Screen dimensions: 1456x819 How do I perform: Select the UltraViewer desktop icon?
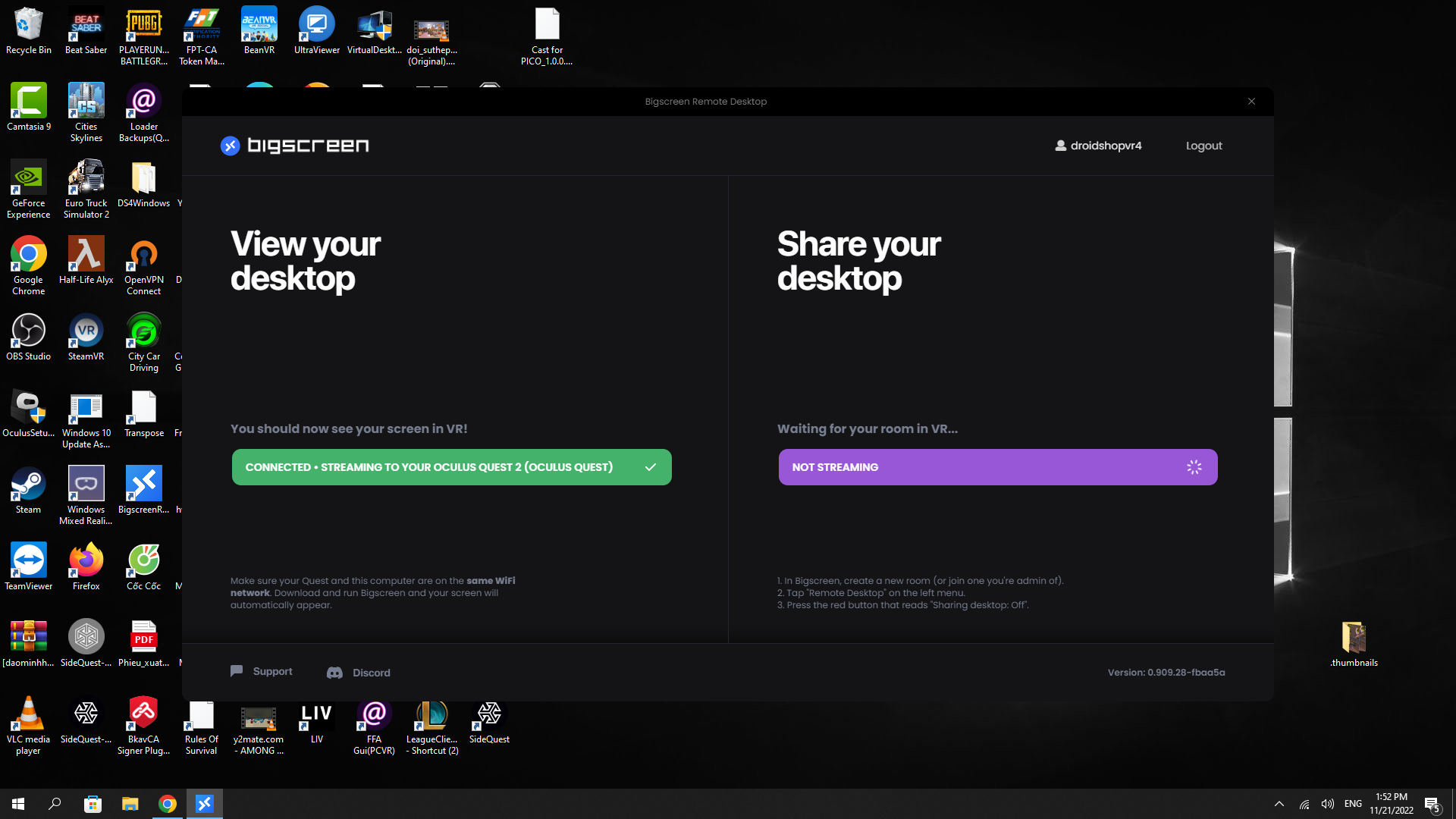(317, 32)
